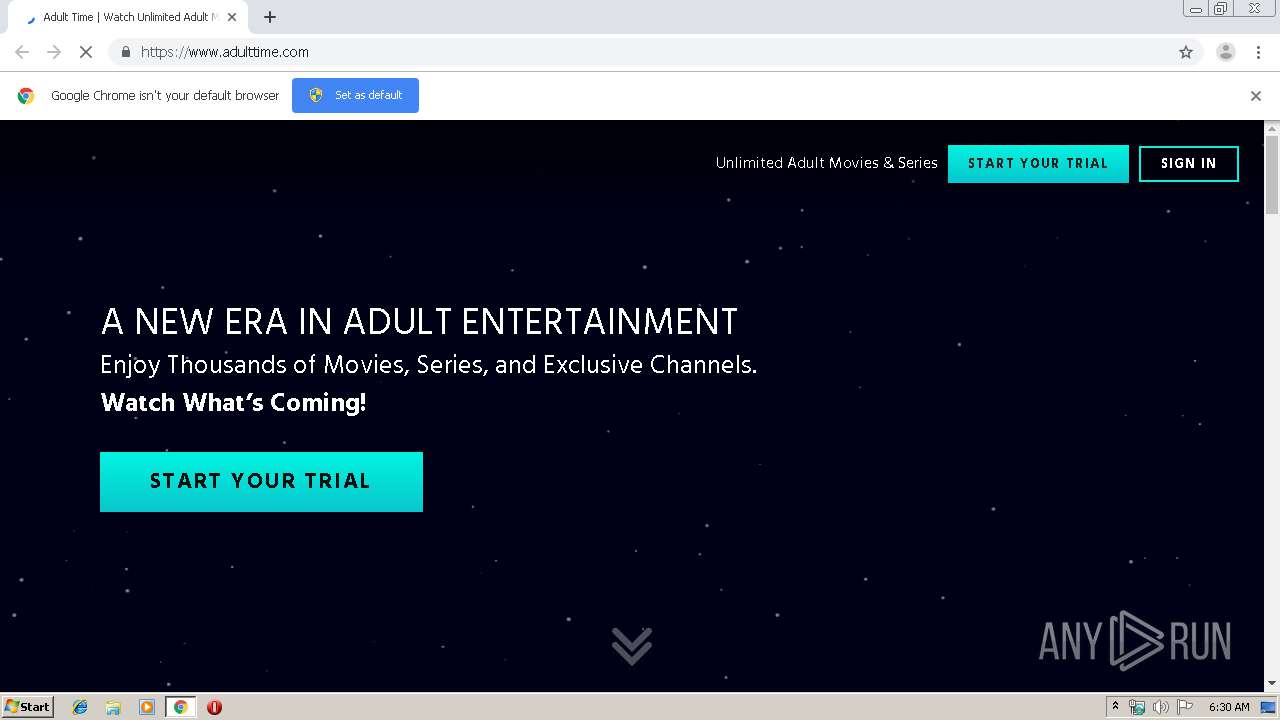Open the Windows Start menu
Viewport: 1280px width, 720px height.
tap(28, 707)
